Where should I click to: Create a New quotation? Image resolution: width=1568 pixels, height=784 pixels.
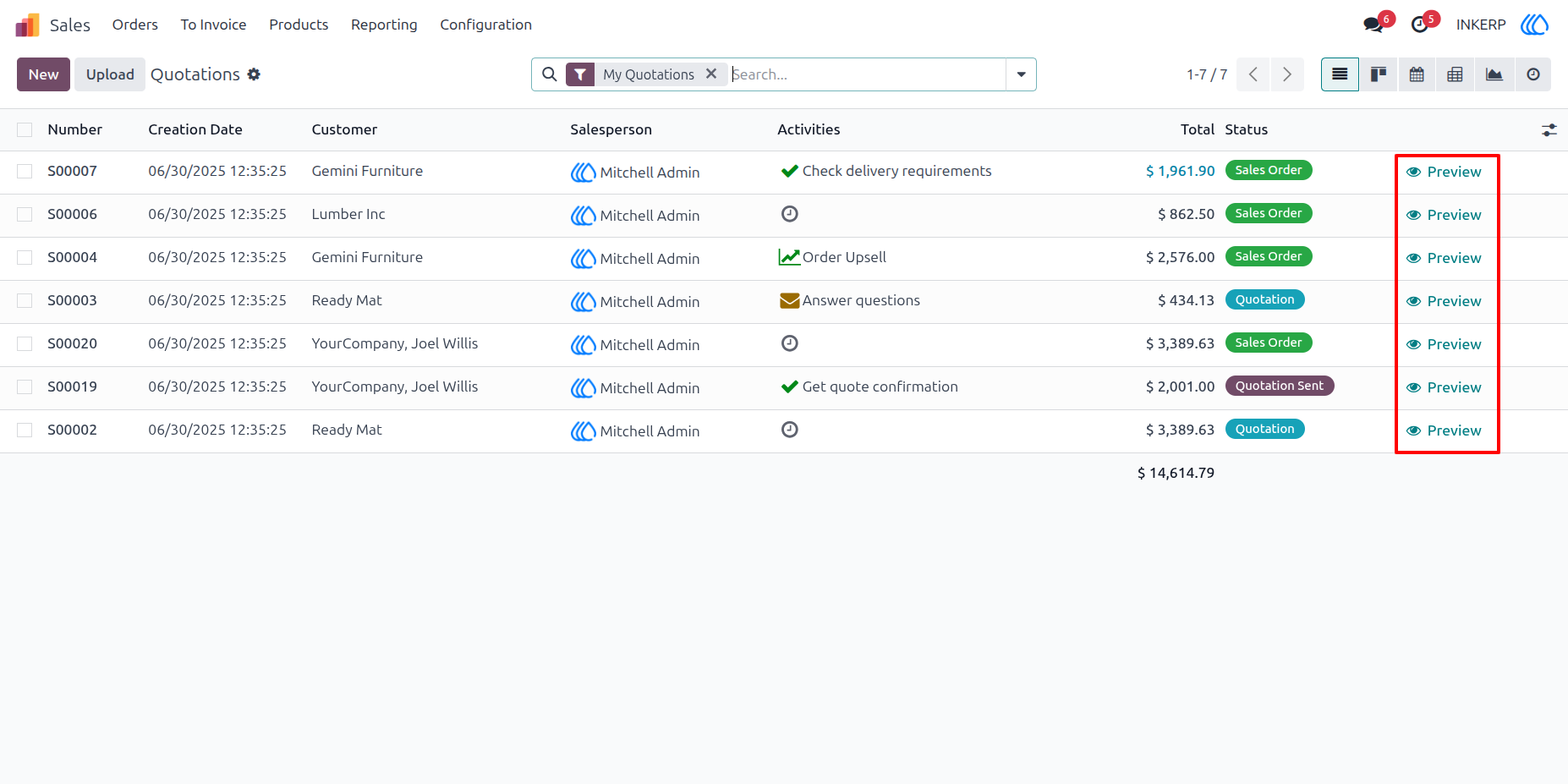point(43,74)
